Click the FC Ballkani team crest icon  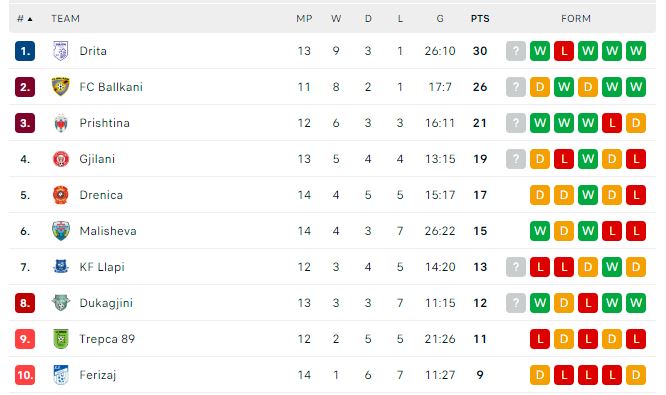pyautogui.click(x=61, y=87)
